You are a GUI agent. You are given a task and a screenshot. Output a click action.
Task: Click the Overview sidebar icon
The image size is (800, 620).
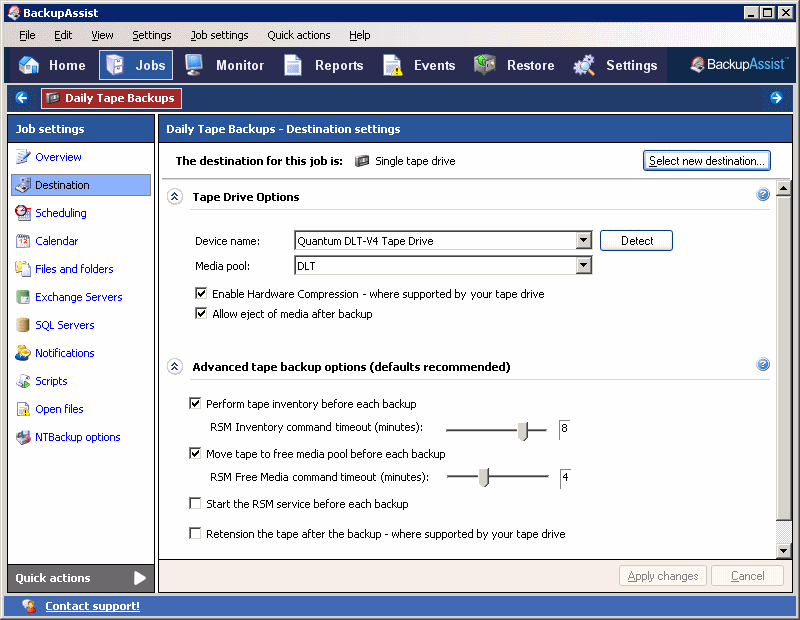click(x=23, y=157)
